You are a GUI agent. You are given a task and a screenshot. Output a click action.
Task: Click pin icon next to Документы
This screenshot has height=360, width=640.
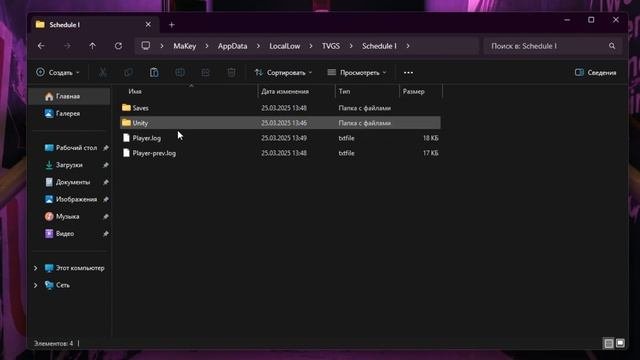[106, 182]
